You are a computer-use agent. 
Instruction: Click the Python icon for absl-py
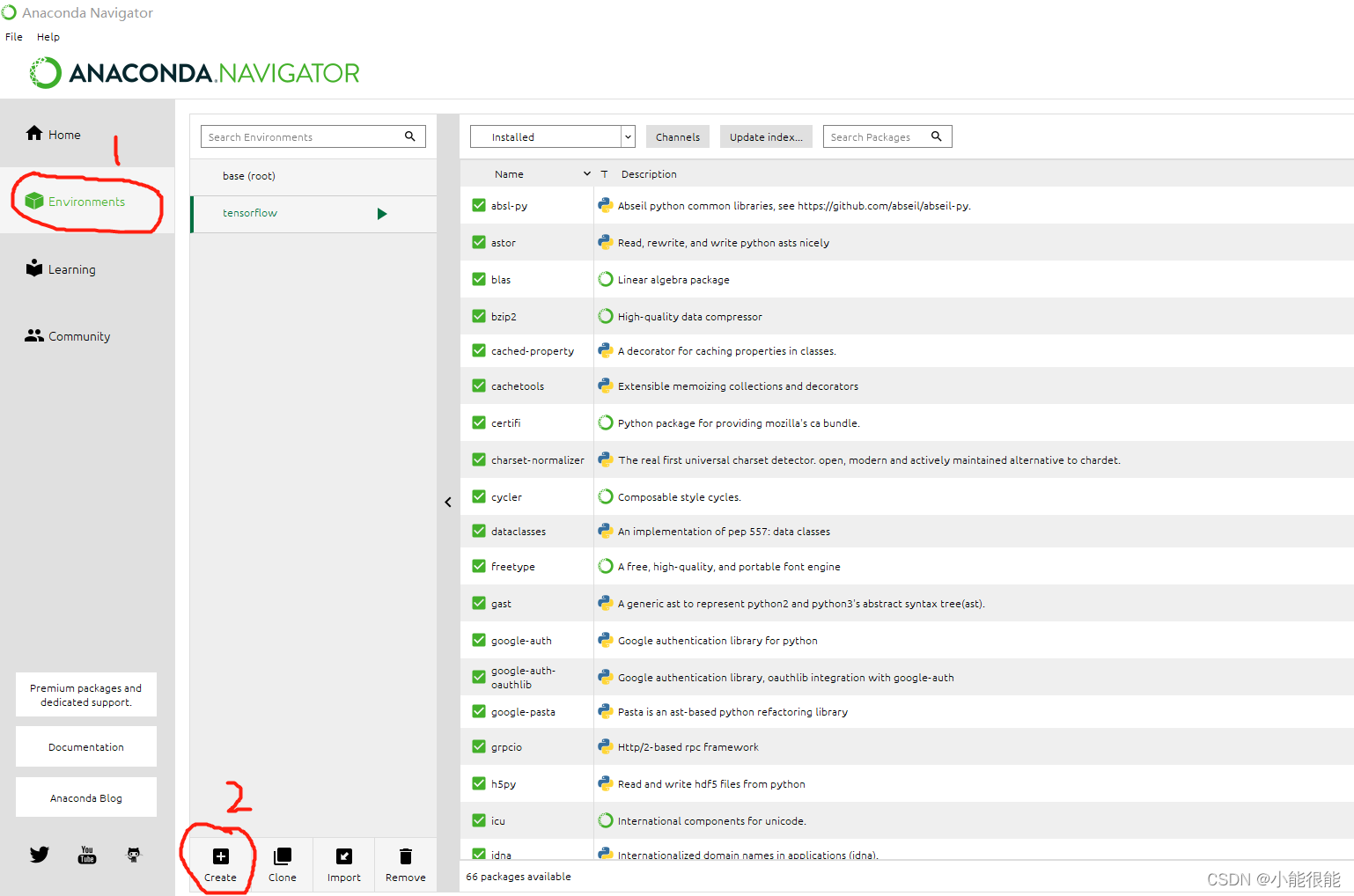[x=606, y=205]
